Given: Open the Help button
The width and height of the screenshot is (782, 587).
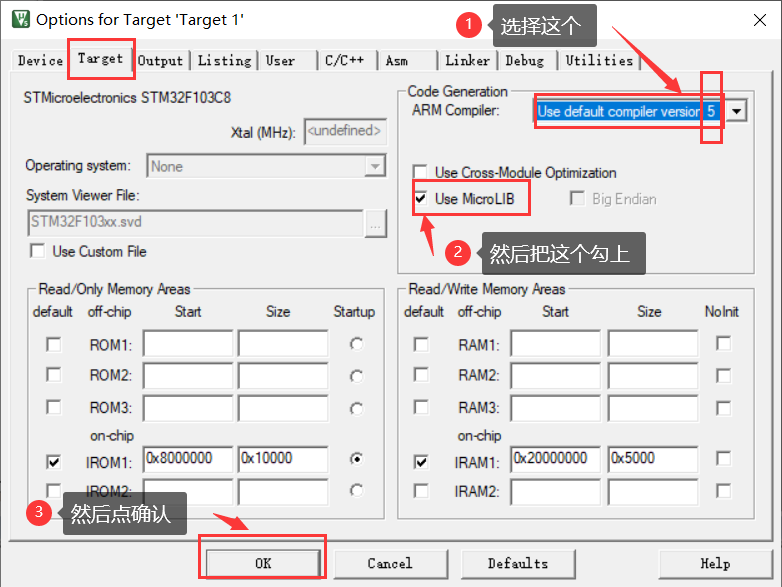Looking at the screenshot, I should point(715,564).
